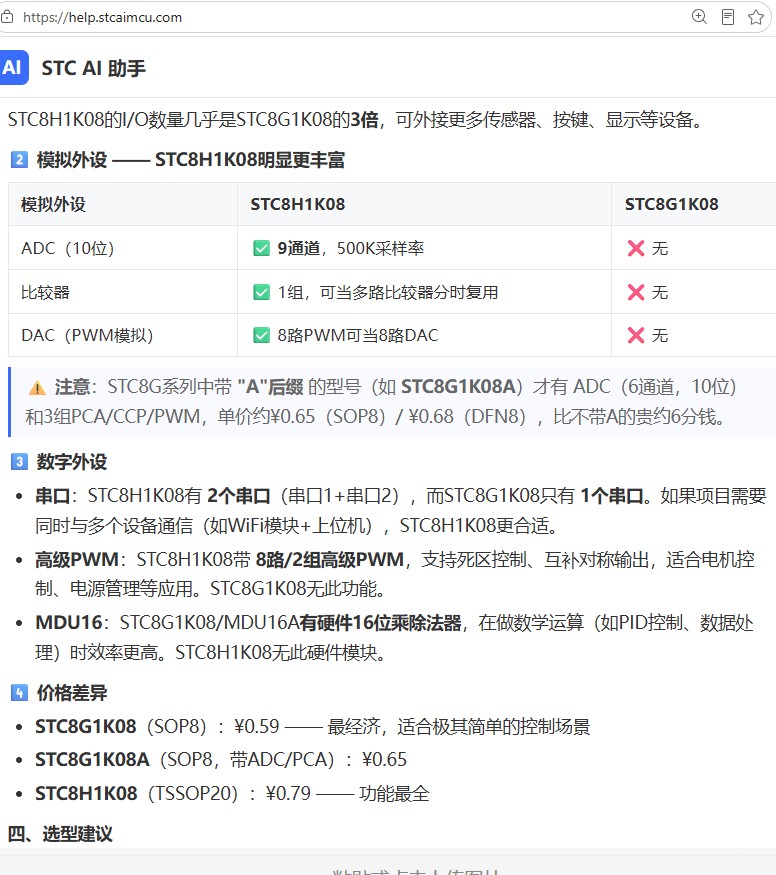776x875 pixels.
Task: Click the 注意 label in note box
Action: 72,386
